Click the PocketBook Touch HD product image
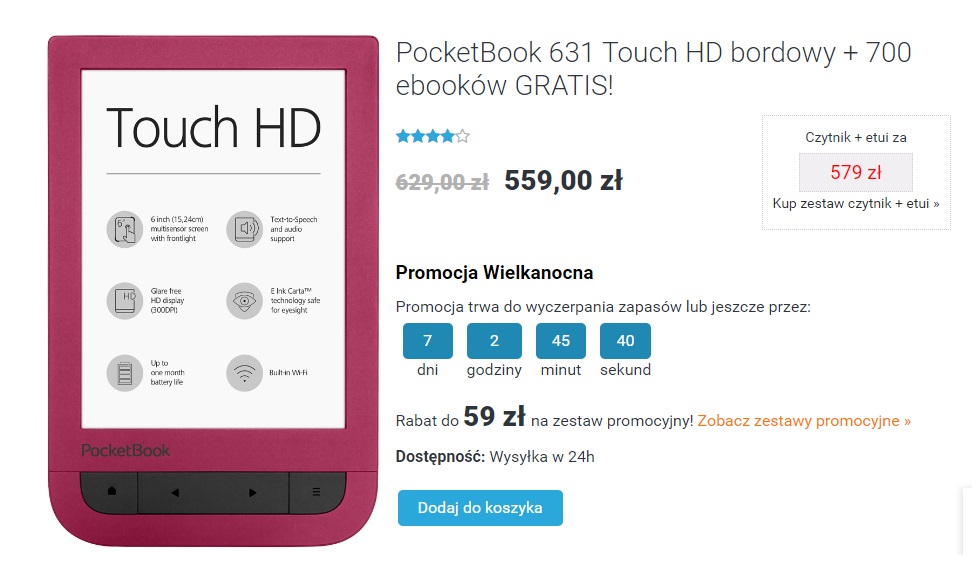The image size is (977, 569). point(213,291)
